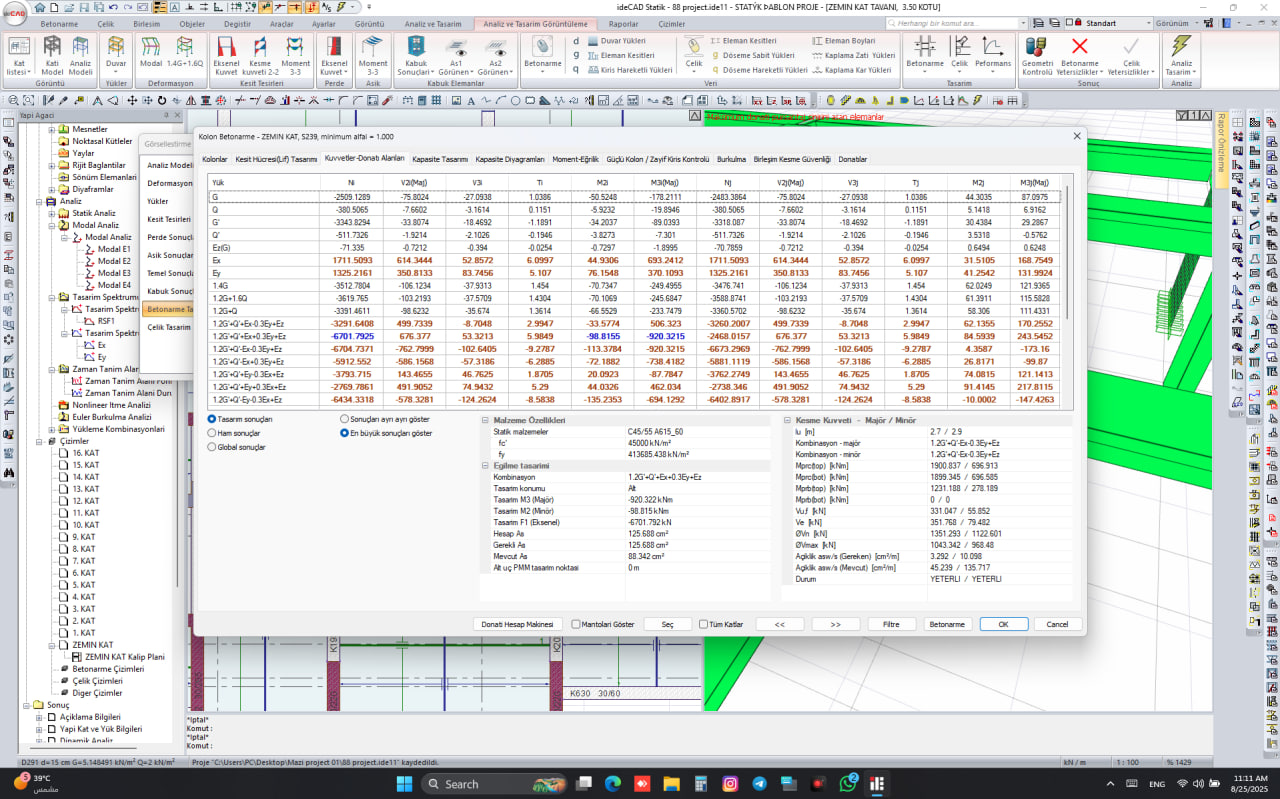This screenshot has height=799, width=1280.
Task: Show Moment 3-3 in Kesit Tesirleri
Action: point(295,56)
